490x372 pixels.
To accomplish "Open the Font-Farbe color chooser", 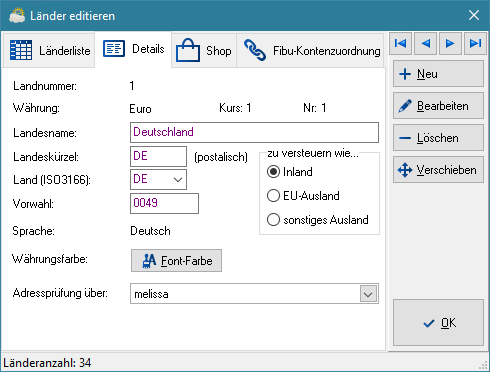I will [x=176, y=261].
